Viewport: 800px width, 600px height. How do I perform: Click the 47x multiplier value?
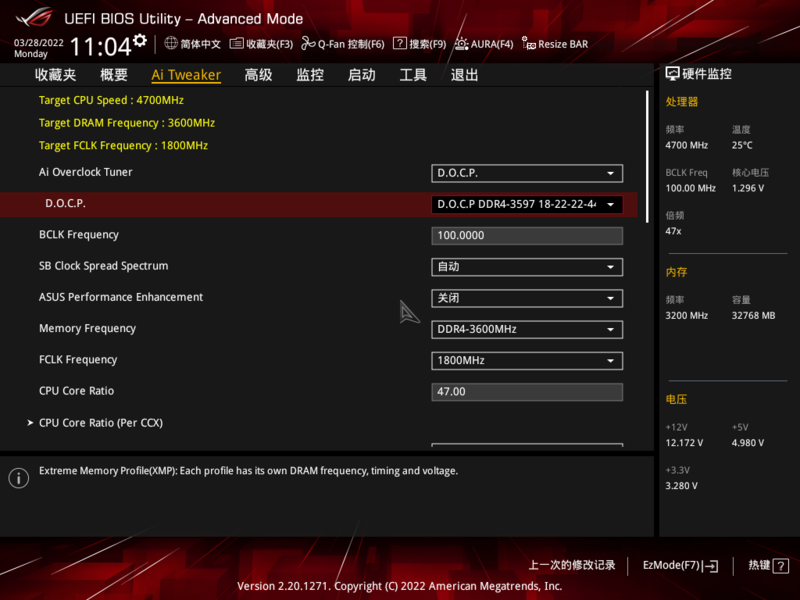pos(673,231)
